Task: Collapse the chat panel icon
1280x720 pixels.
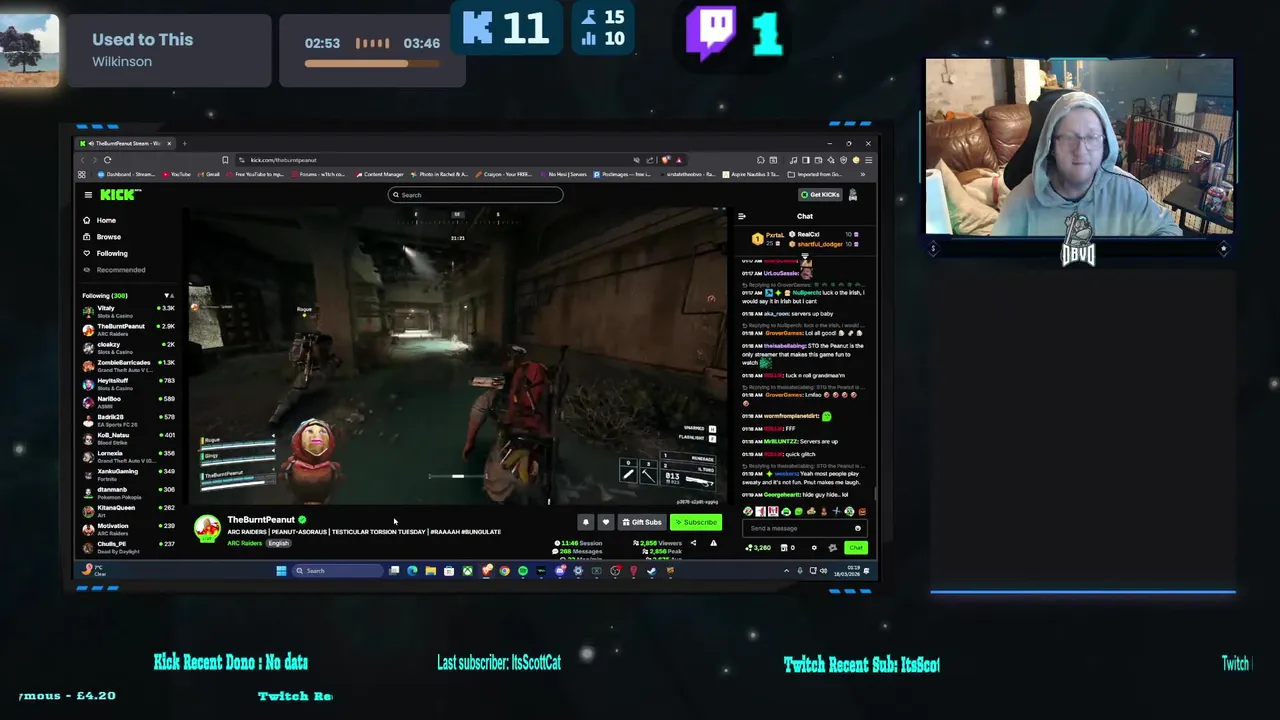Action: point(742,216)
